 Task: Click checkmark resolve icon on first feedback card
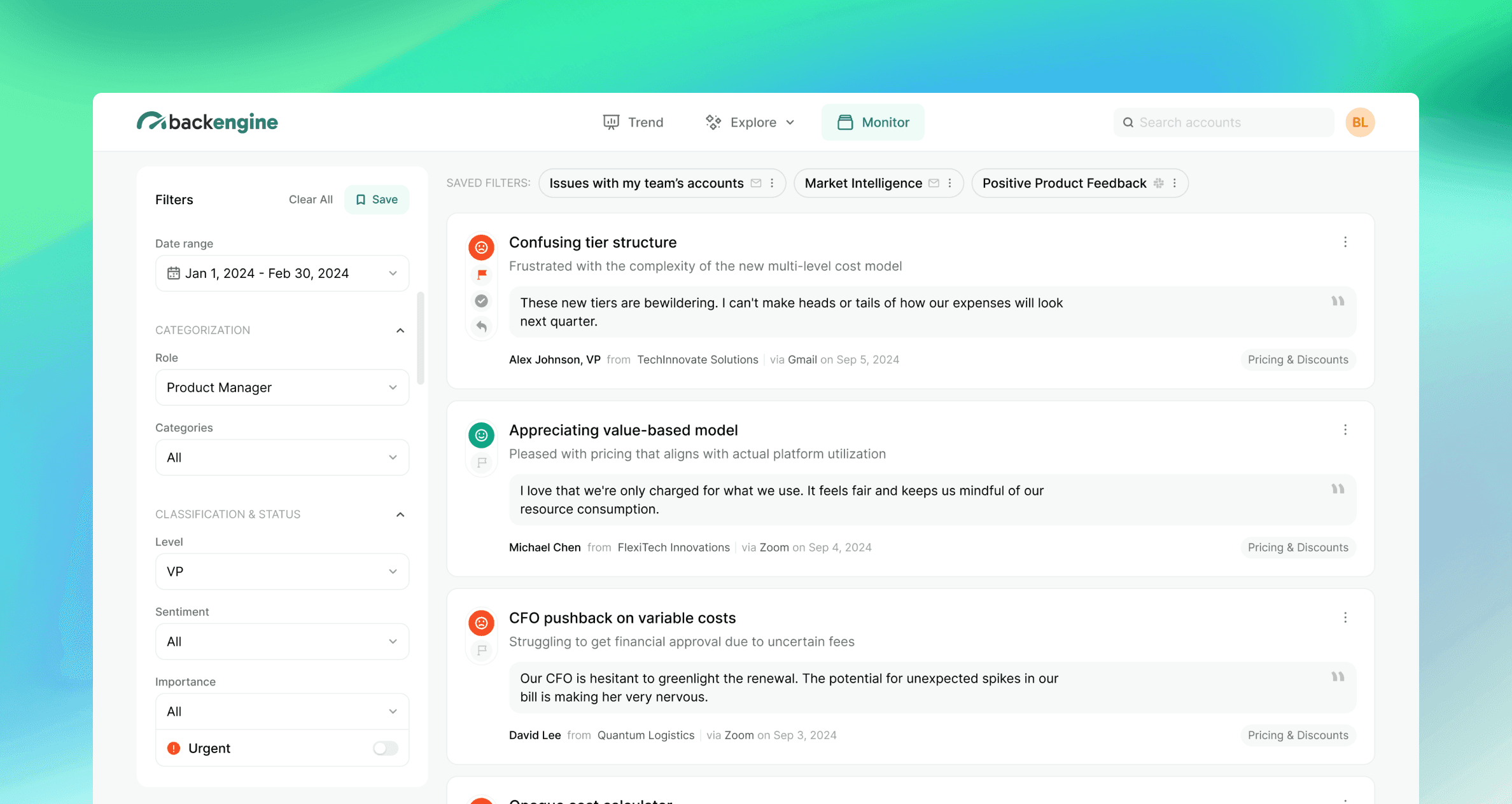(482, 301)
